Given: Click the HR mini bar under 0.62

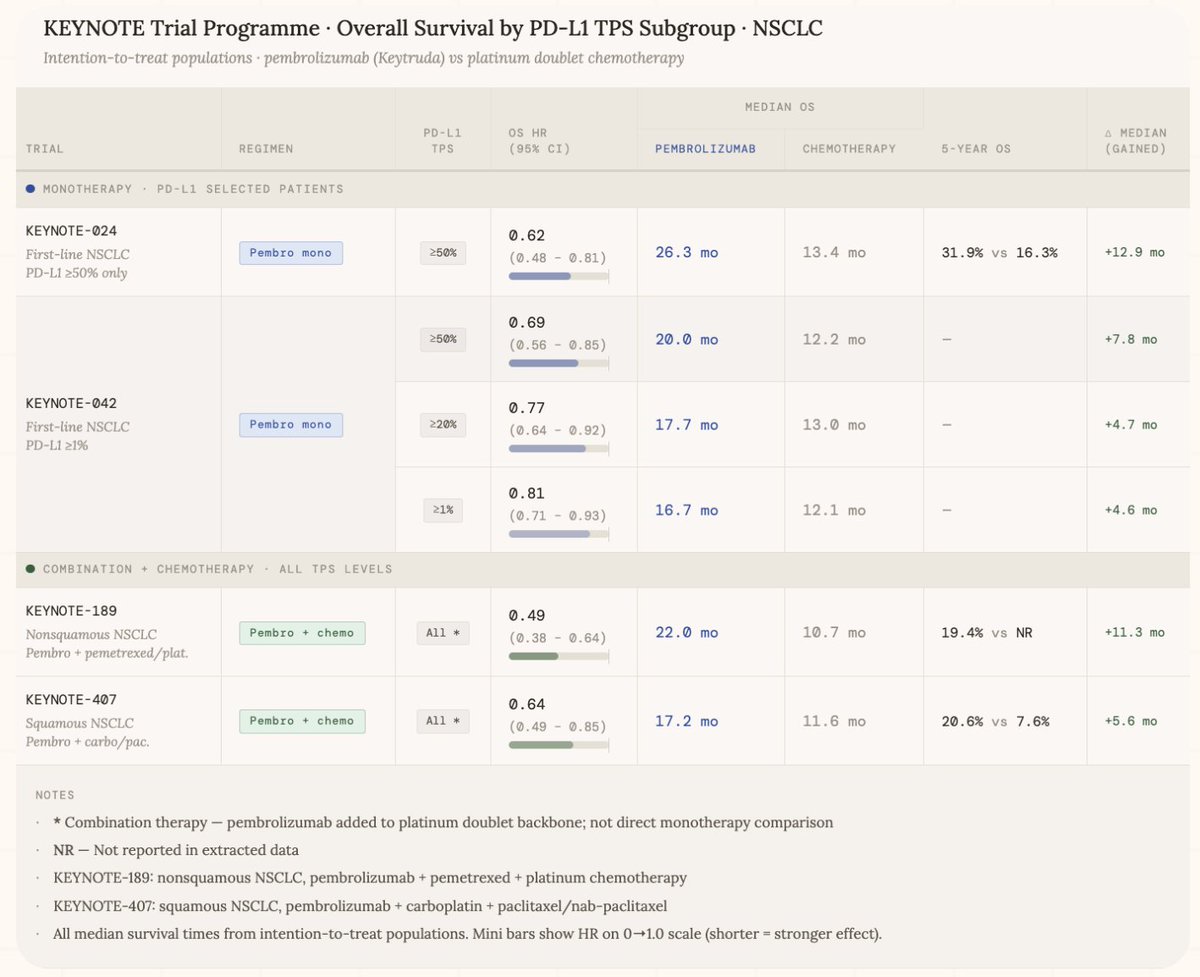Looking at the screenshot, I should 558,276.
